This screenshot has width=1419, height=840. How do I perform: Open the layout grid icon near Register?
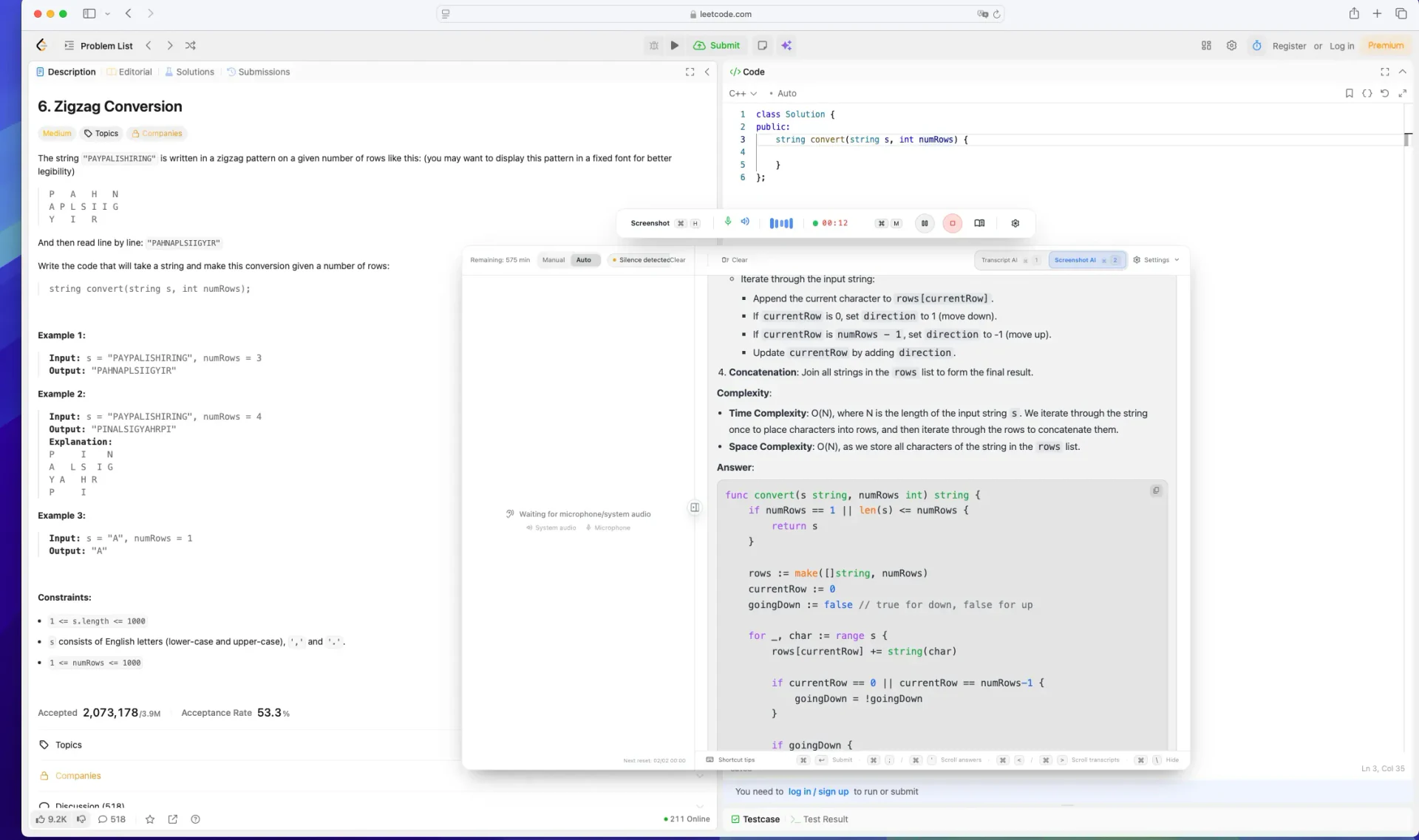(1205, 45)
